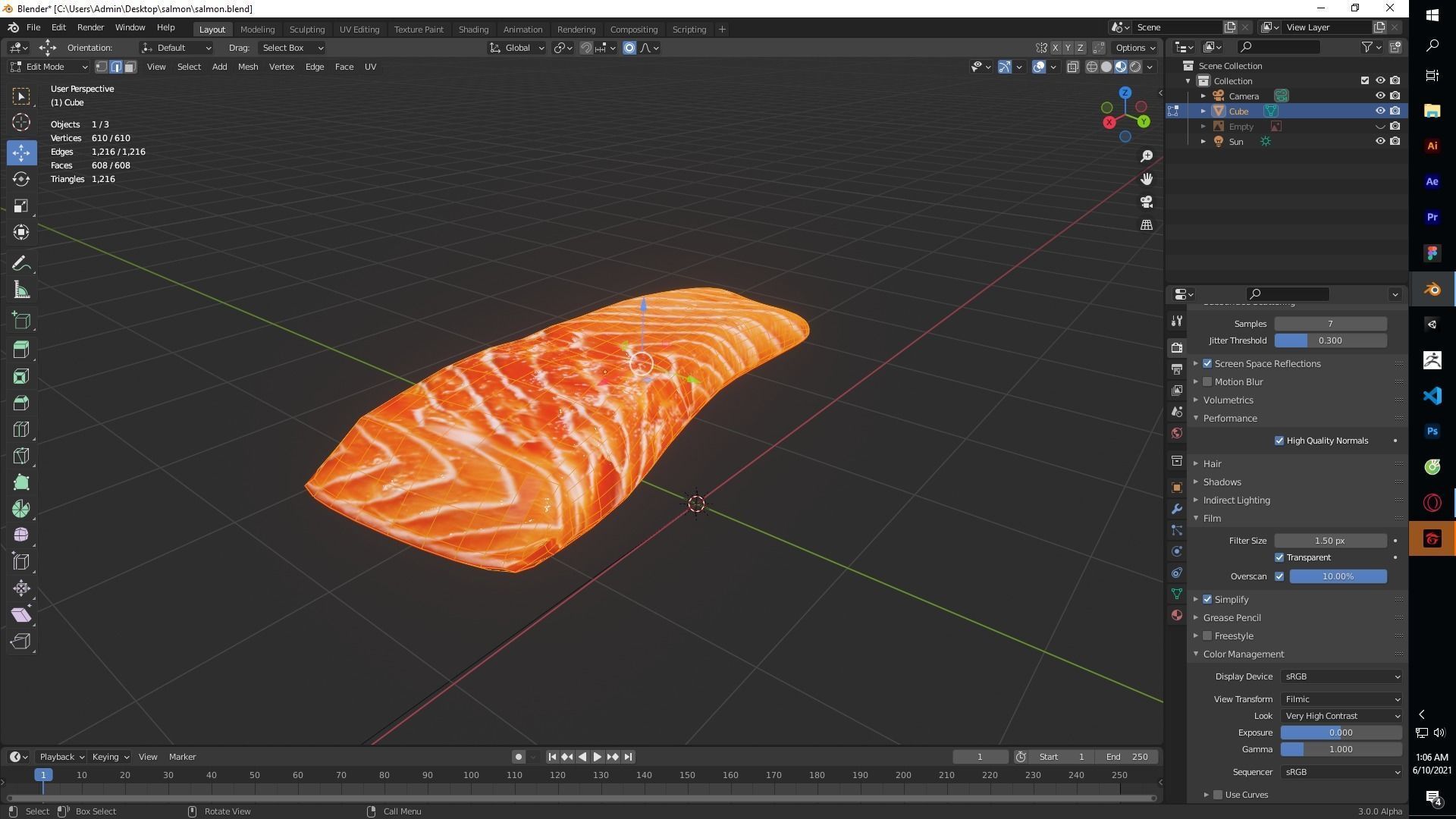1456x819 pixels.
Task: Select the Loop Cut tool
Action: [x=21, y=429]
